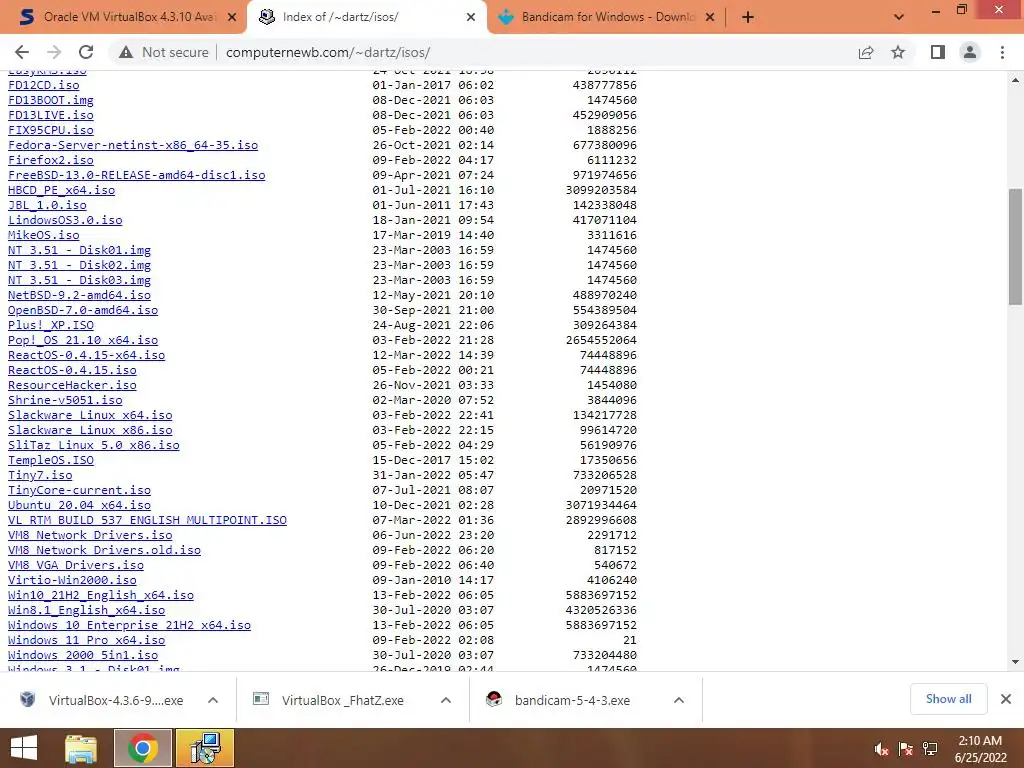Image resolution: width=1024 pixels, height=768 pixels.
Task: Open the Chrome three-dot menu
Action: (1002, 52)
